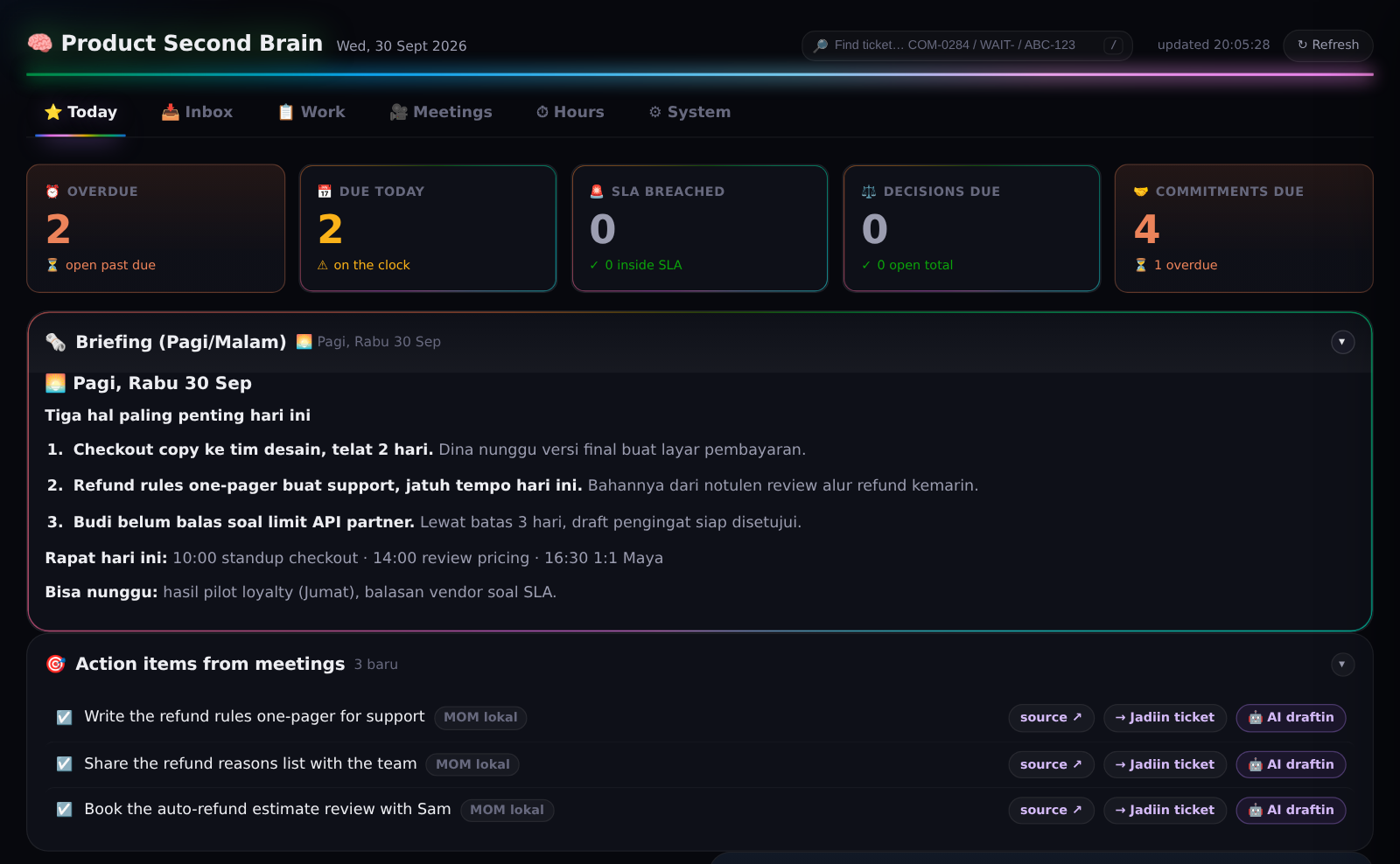Click the magnifier icon in search box

click(820, 45)
